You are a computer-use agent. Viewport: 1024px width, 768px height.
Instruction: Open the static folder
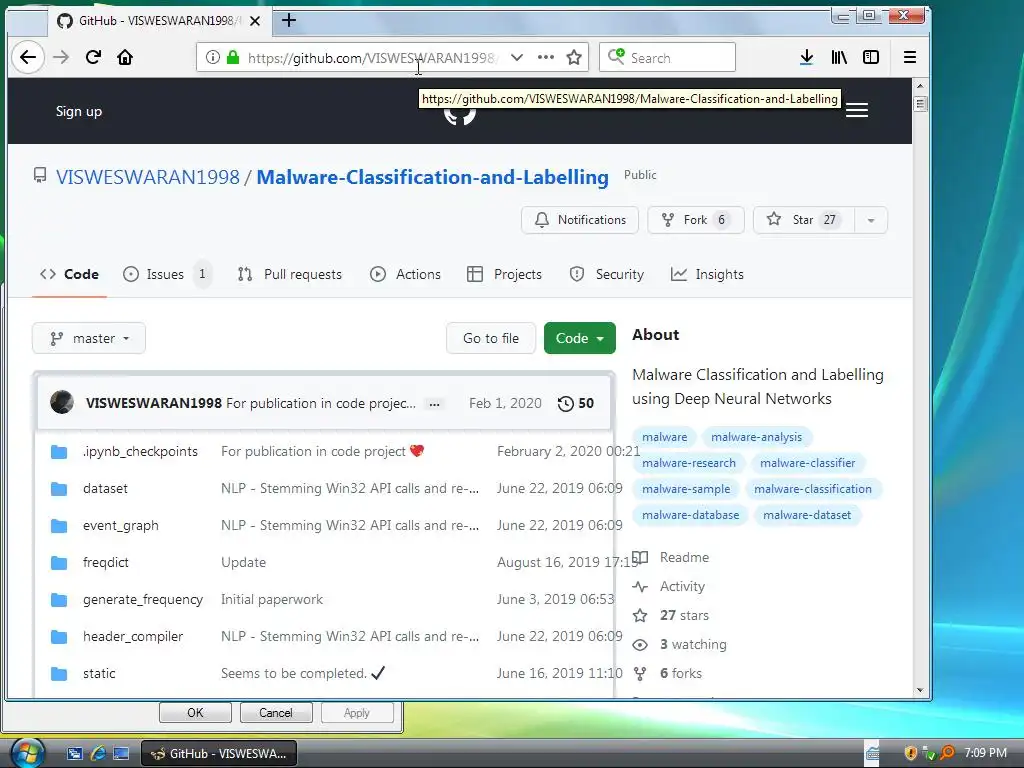click(99, 673)
